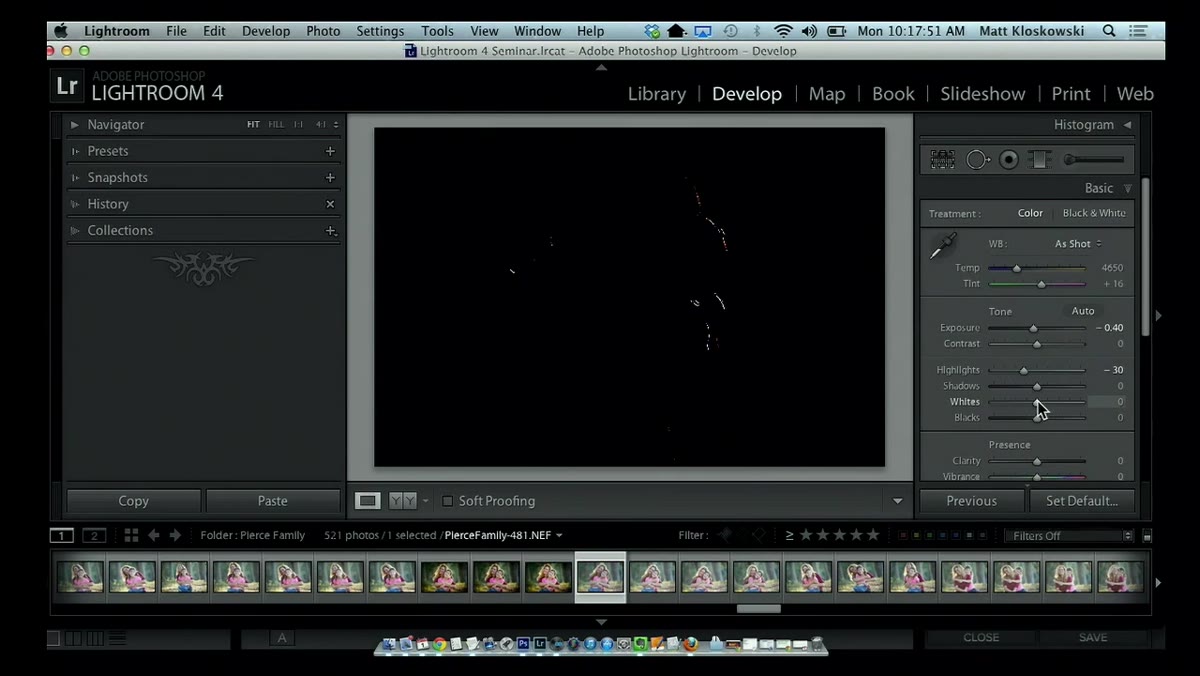Screen dimensions: 1200x676
Task: Select the Graduated Filter tool
Action: pyautogui.click(x=1039, y=159)
